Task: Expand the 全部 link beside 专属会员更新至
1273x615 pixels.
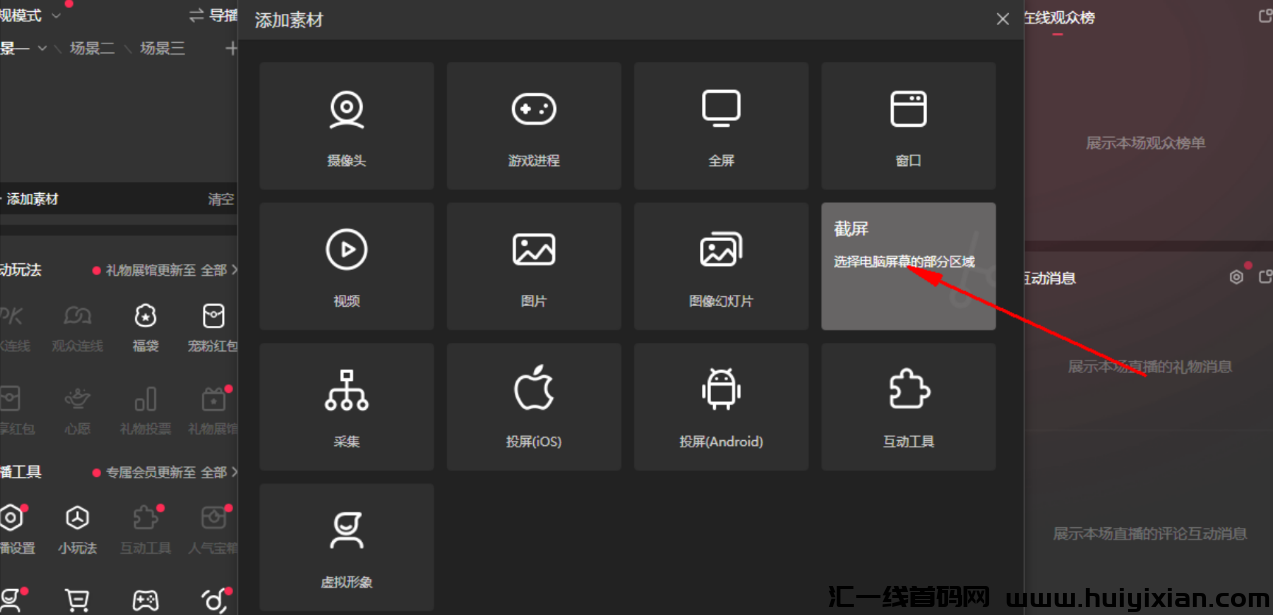Action: pyautogui.click(x=220, y=472)
